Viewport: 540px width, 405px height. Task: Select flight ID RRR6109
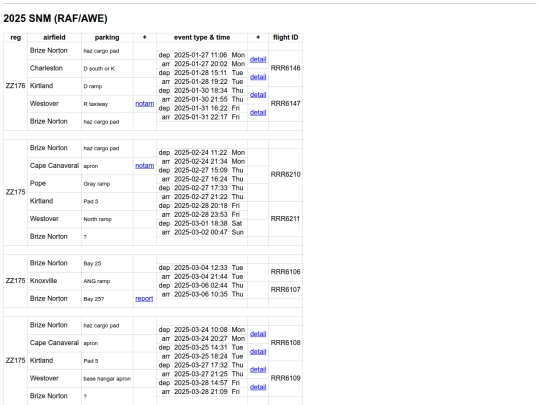tap(285, 378)
